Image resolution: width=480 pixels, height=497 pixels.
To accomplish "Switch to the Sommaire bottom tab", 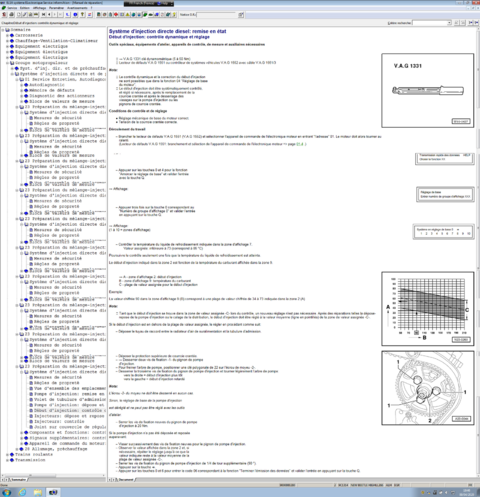I will tap(18, 480).
